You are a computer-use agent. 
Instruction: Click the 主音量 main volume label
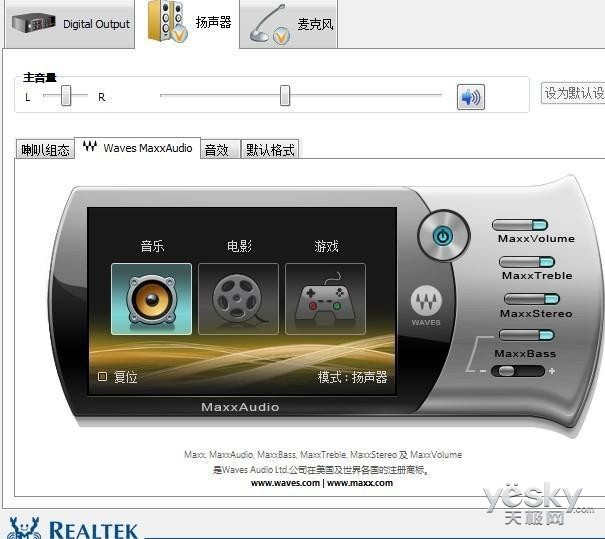(x=40, y=78)
